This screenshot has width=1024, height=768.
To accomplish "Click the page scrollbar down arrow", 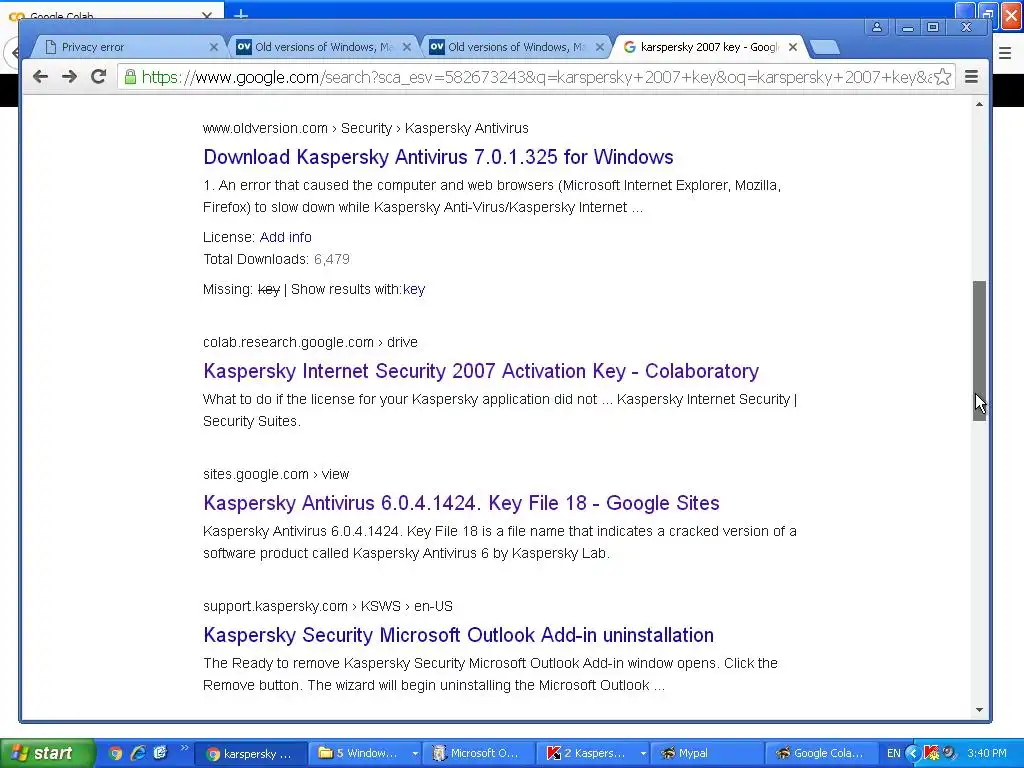I will [979, 710].
